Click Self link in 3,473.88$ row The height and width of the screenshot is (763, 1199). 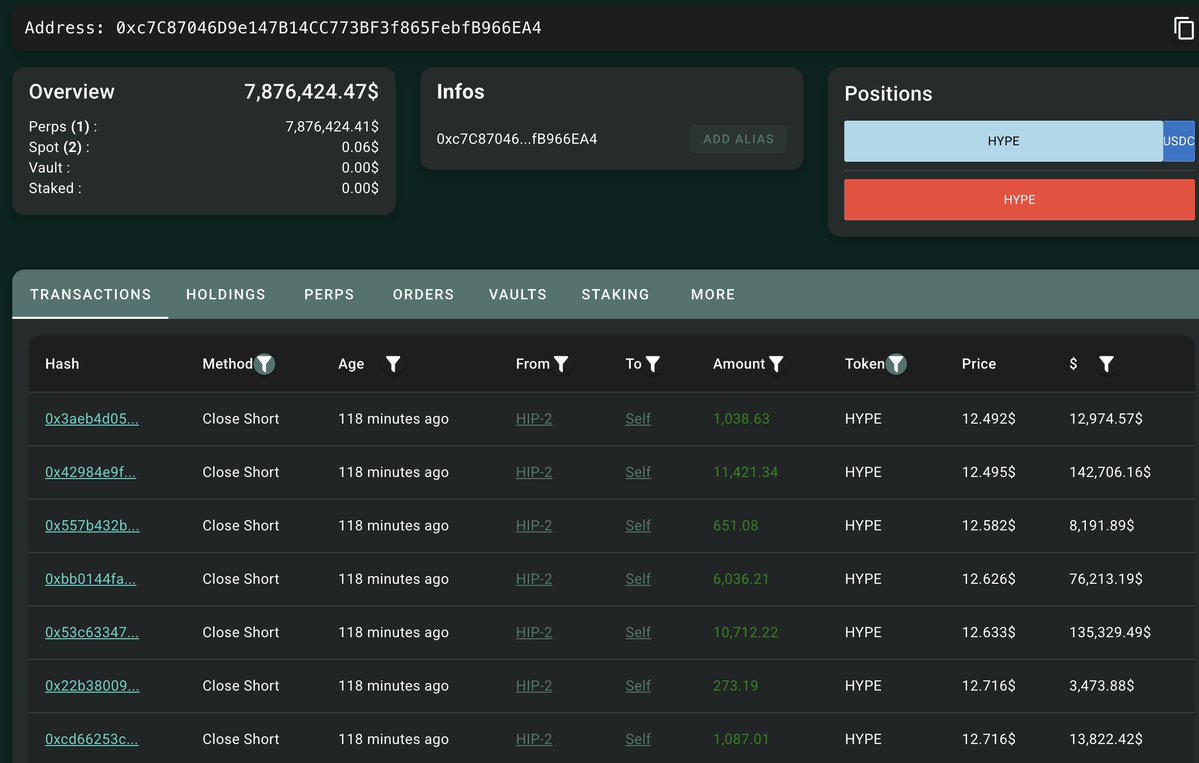(x=638, y=687)
